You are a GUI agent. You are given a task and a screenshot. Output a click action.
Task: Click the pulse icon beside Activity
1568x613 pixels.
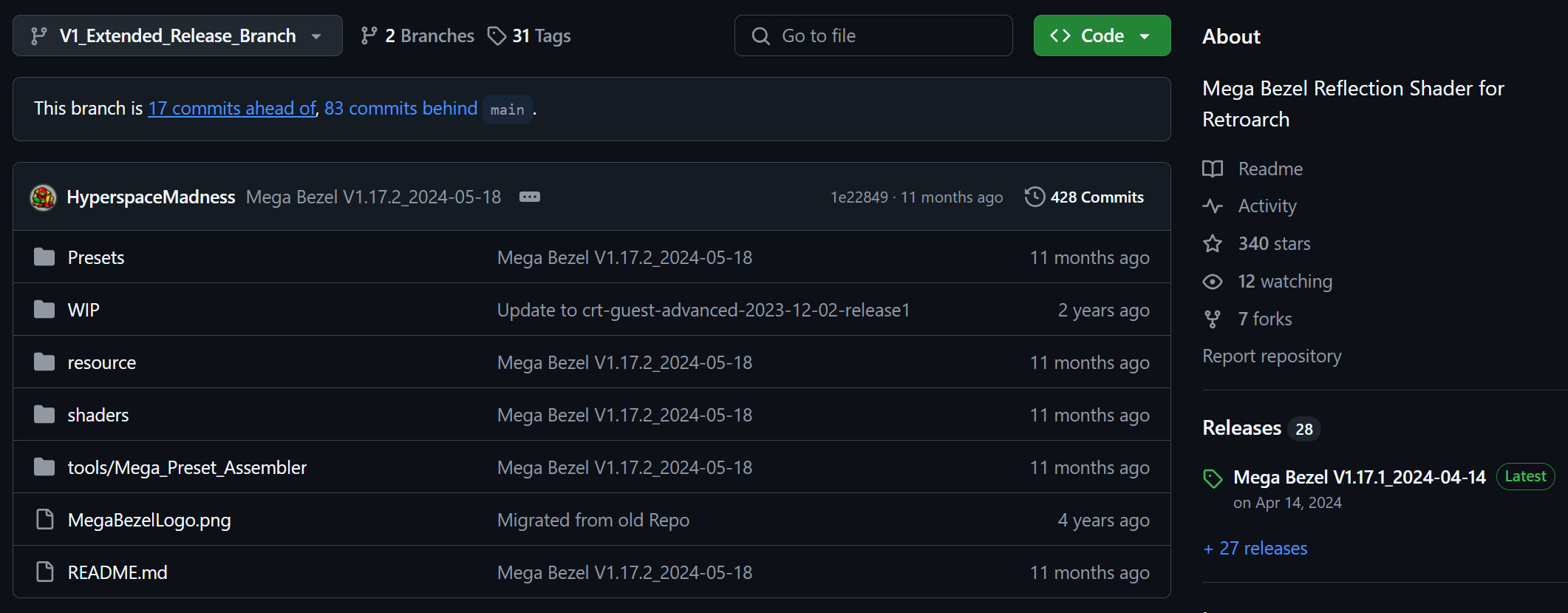coord(1213,206)
